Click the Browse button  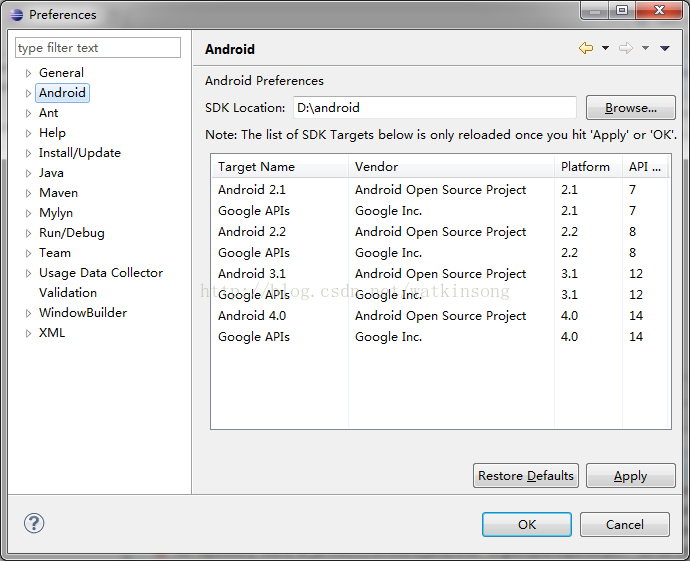[631, 107]
